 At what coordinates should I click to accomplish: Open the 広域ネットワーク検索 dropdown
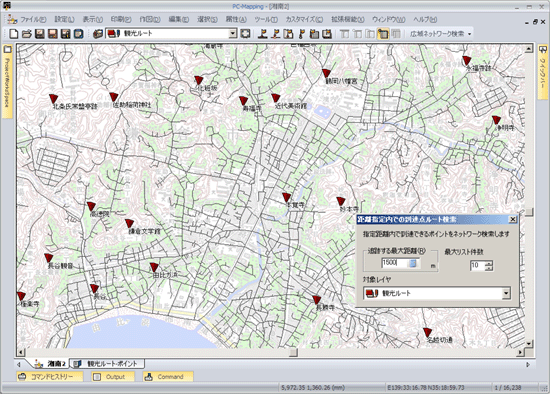coord(440,34)
